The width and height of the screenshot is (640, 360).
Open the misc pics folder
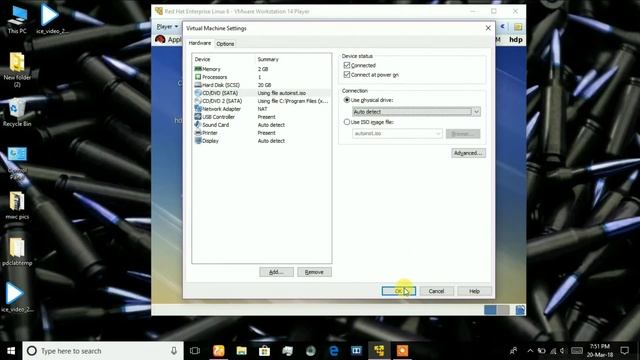17,206
